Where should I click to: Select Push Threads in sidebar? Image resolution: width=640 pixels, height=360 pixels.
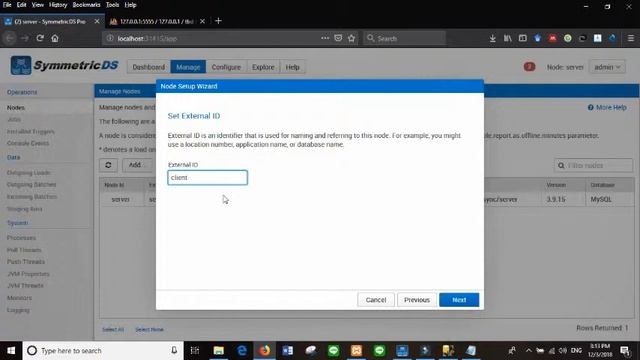tap(26, 262)
